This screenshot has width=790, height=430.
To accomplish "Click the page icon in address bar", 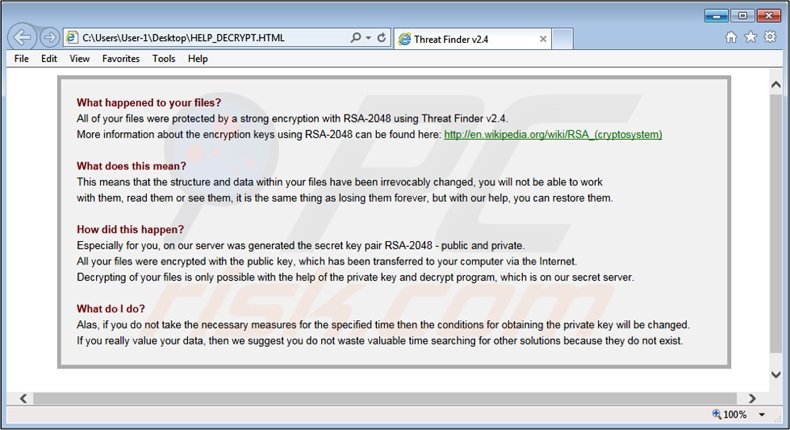I will pyautogui.click(x=73, y=38).
